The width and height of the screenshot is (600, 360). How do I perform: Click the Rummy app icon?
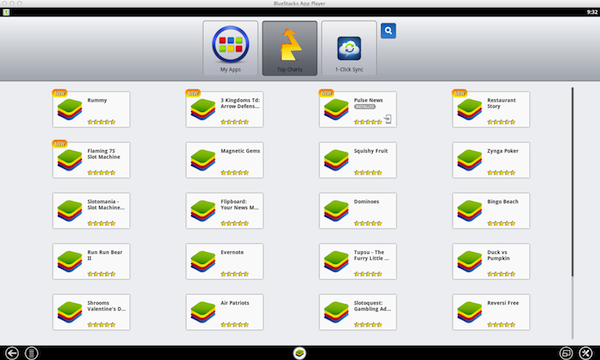tap(70, 109)
